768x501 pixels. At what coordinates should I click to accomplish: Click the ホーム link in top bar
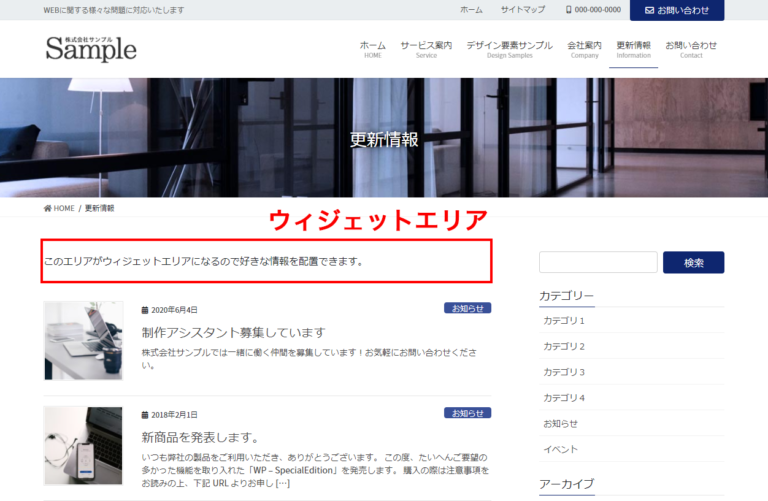pos(471,10)
